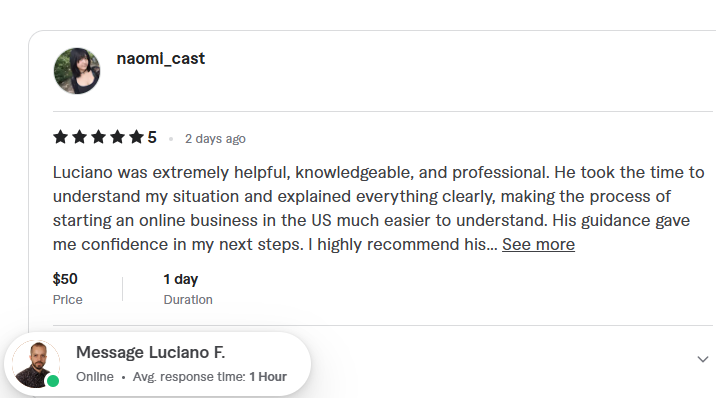Click the third star in the rating
The width and height of the screenshot is (716, 398).
point(98,137)
